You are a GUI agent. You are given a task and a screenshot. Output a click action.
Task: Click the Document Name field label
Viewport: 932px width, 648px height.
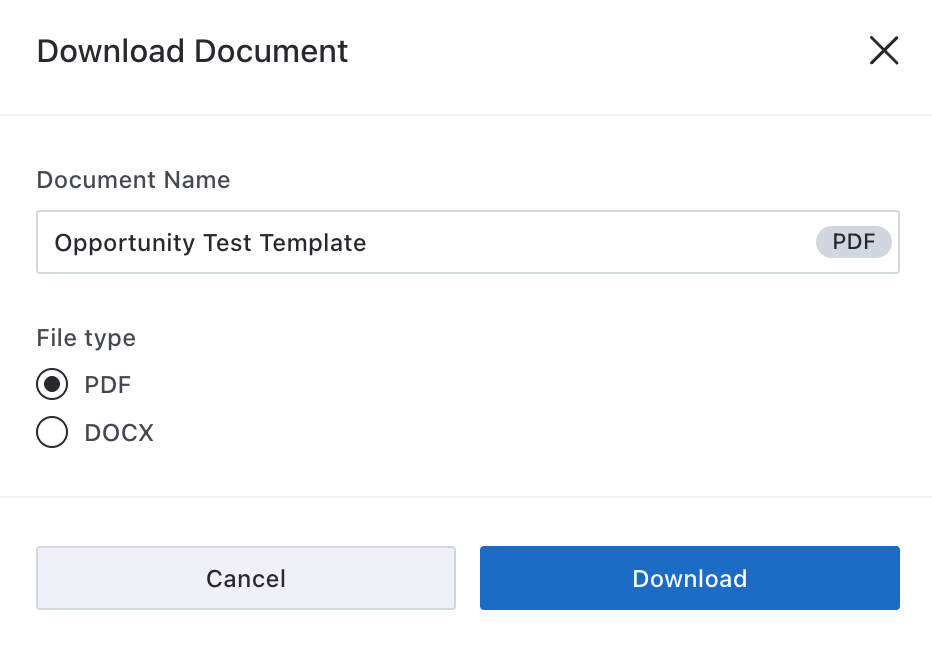pyautogui.click(x=133, y=180)
